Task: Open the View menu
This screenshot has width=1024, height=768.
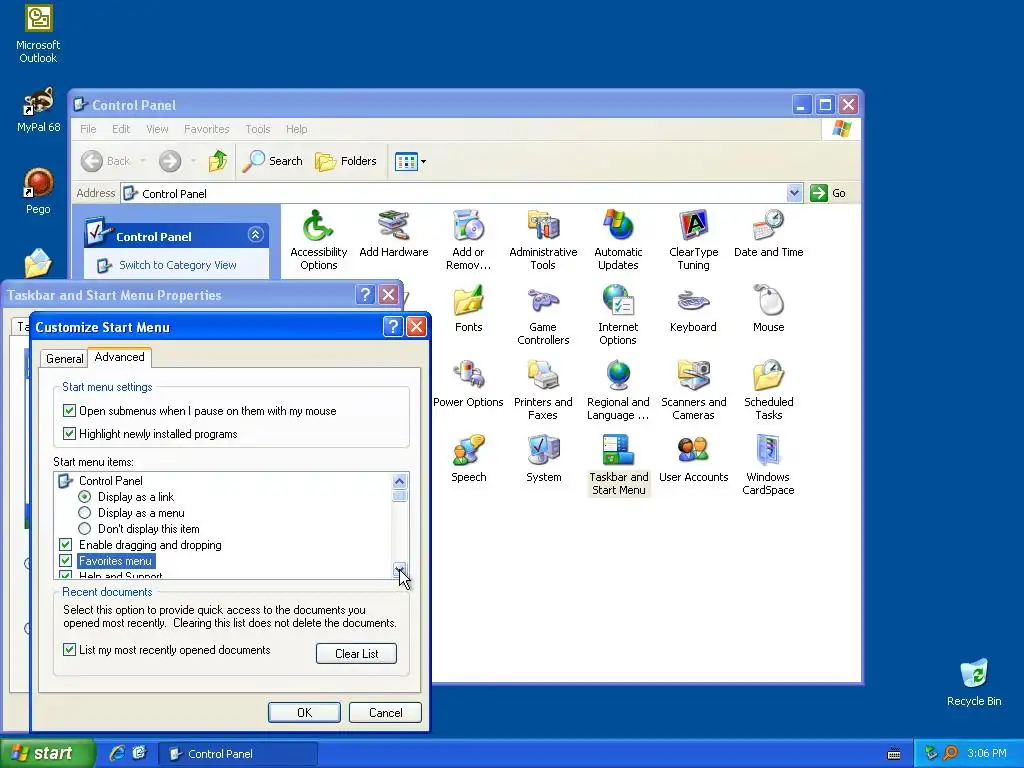Action: pyautogui.click(x=157, y=129)
